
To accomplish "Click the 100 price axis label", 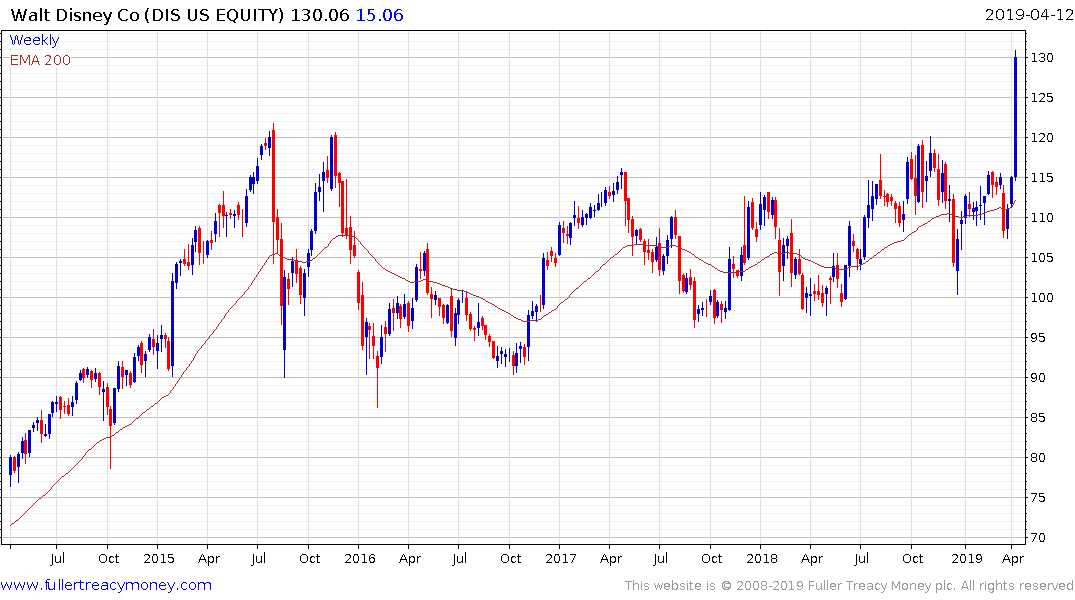I will [x=1042, y=298].
